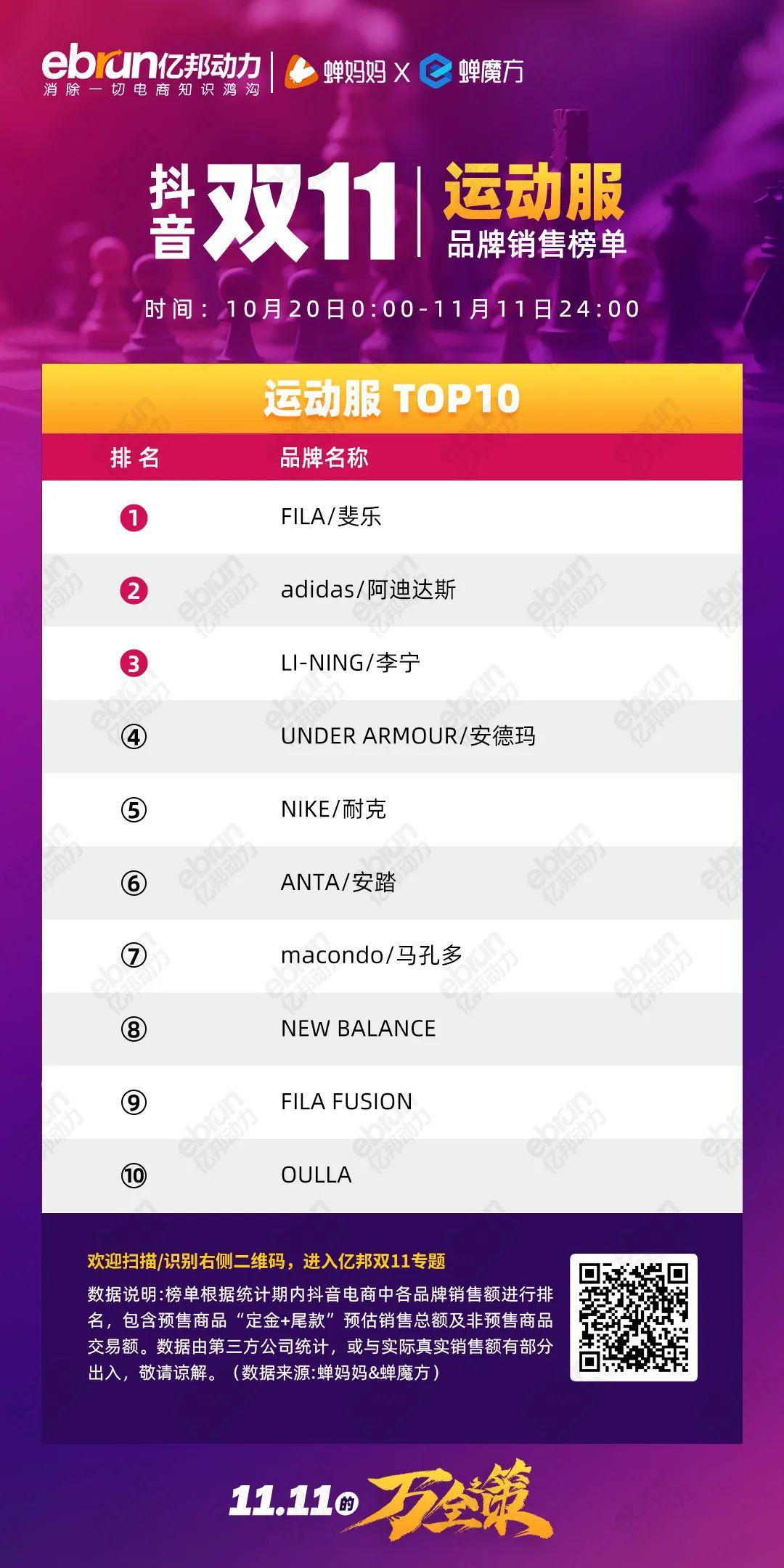Click the rank 3 red circle badge
The width and height of the screenshot is (784, 1568).
[x=134, y=663]
